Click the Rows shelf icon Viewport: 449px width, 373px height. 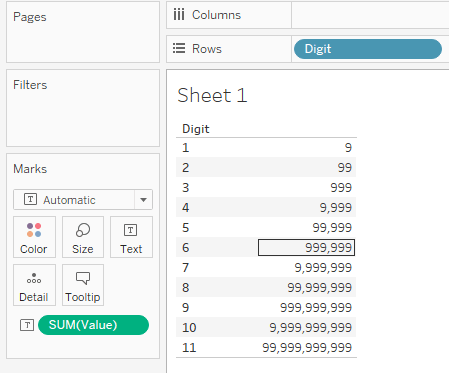pyautogui.click(x=179, y=48)
